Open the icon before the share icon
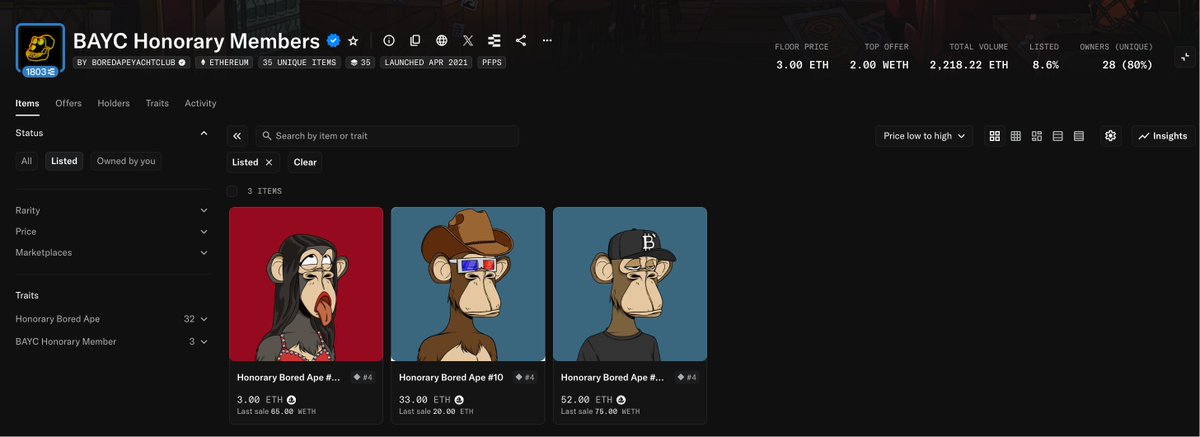 click(494, 41)
